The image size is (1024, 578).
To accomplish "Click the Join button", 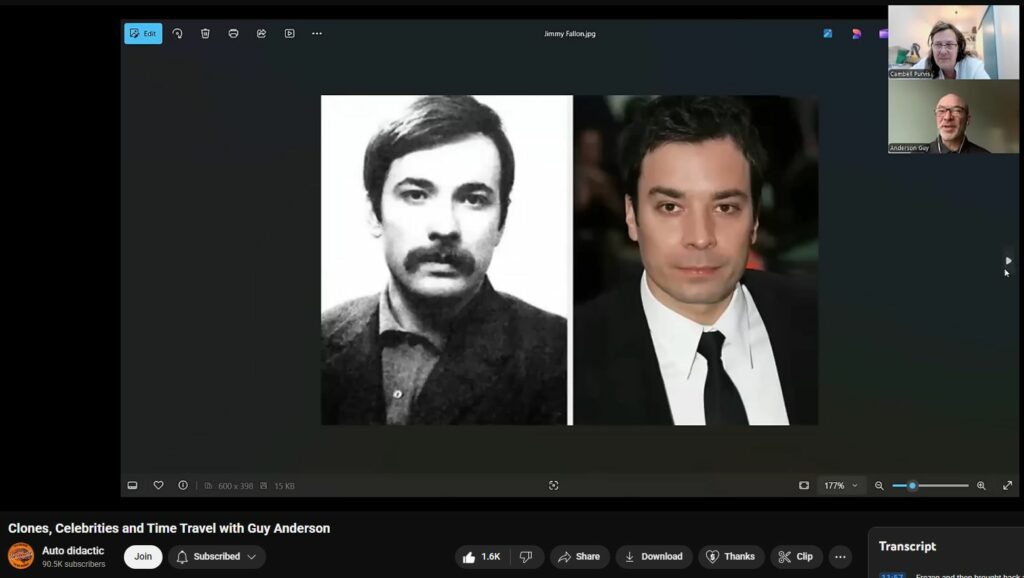I will click(x=143, y=556).
